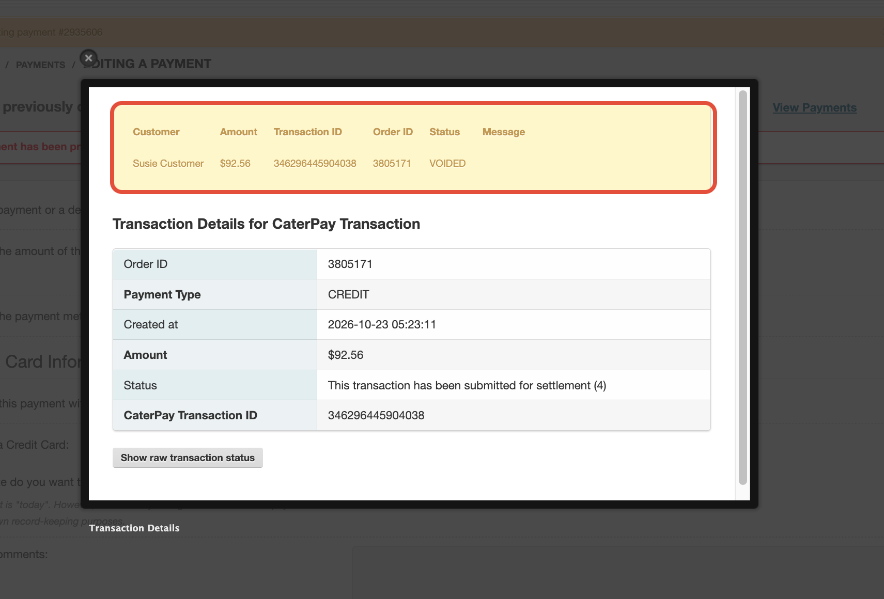Select customer name Susie Customer

point(168,163)
